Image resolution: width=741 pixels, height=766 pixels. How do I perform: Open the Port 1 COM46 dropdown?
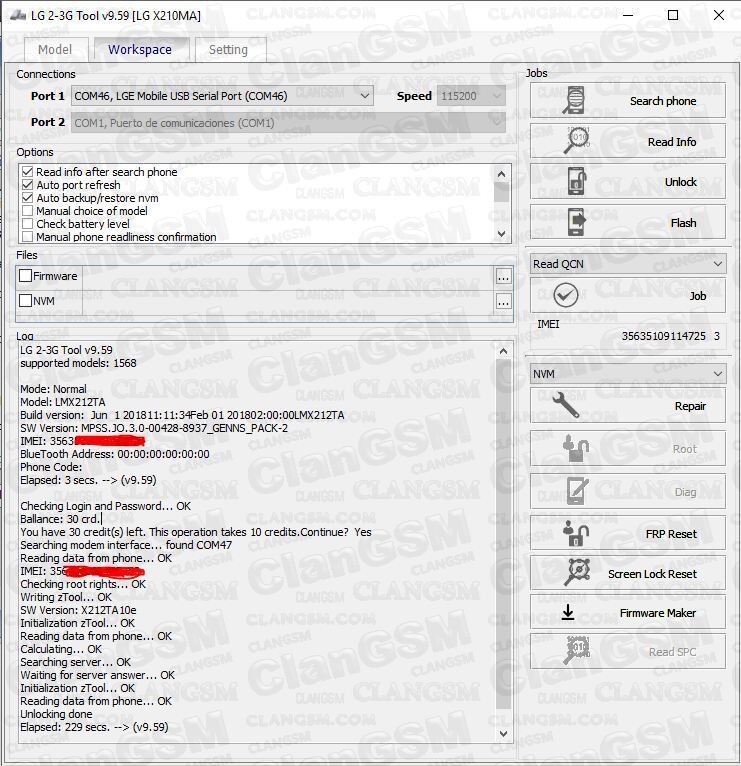(x=222, y=96)
